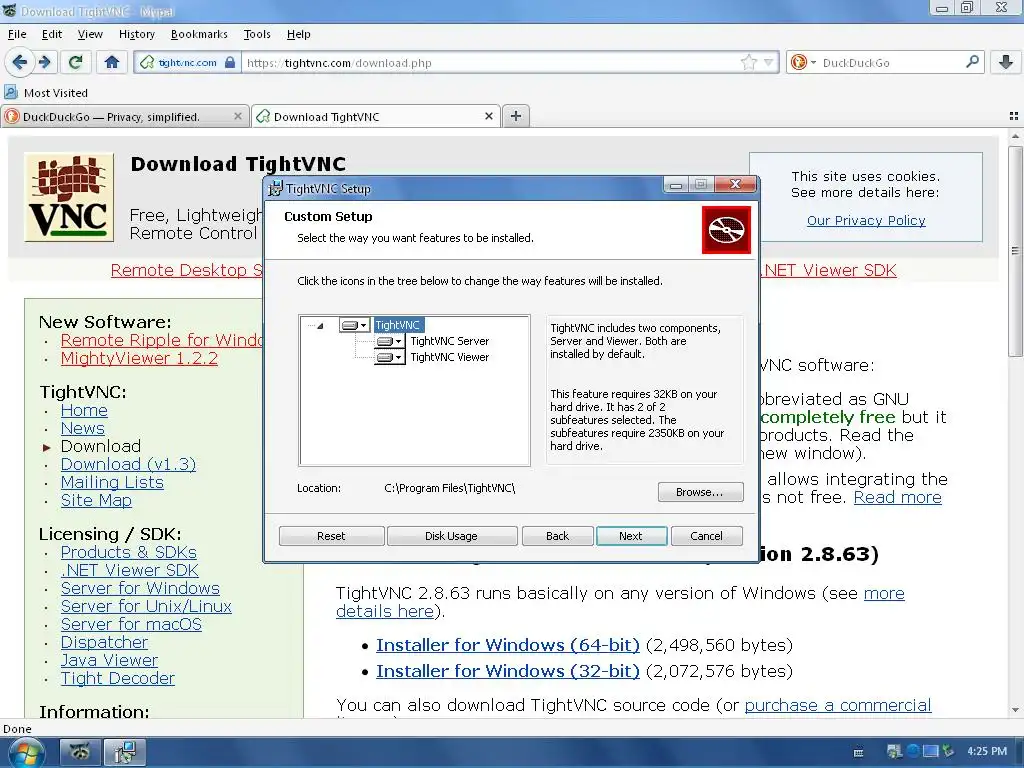Download Installer for Windows (32-bit)
The image size is (1024, 768).
click(x=507, y=671)
